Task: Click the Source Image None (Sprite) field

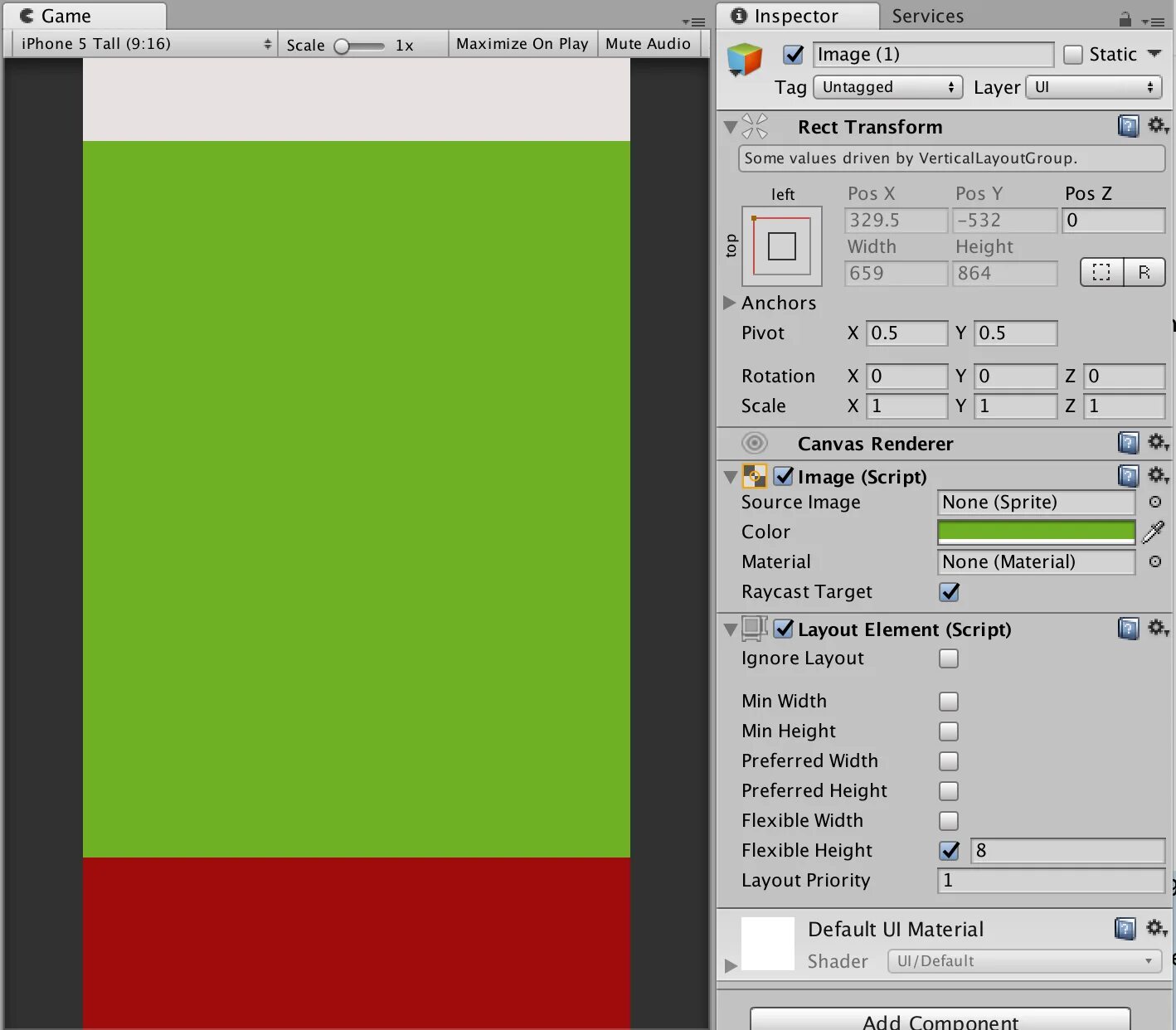Action: (1036, 503)
